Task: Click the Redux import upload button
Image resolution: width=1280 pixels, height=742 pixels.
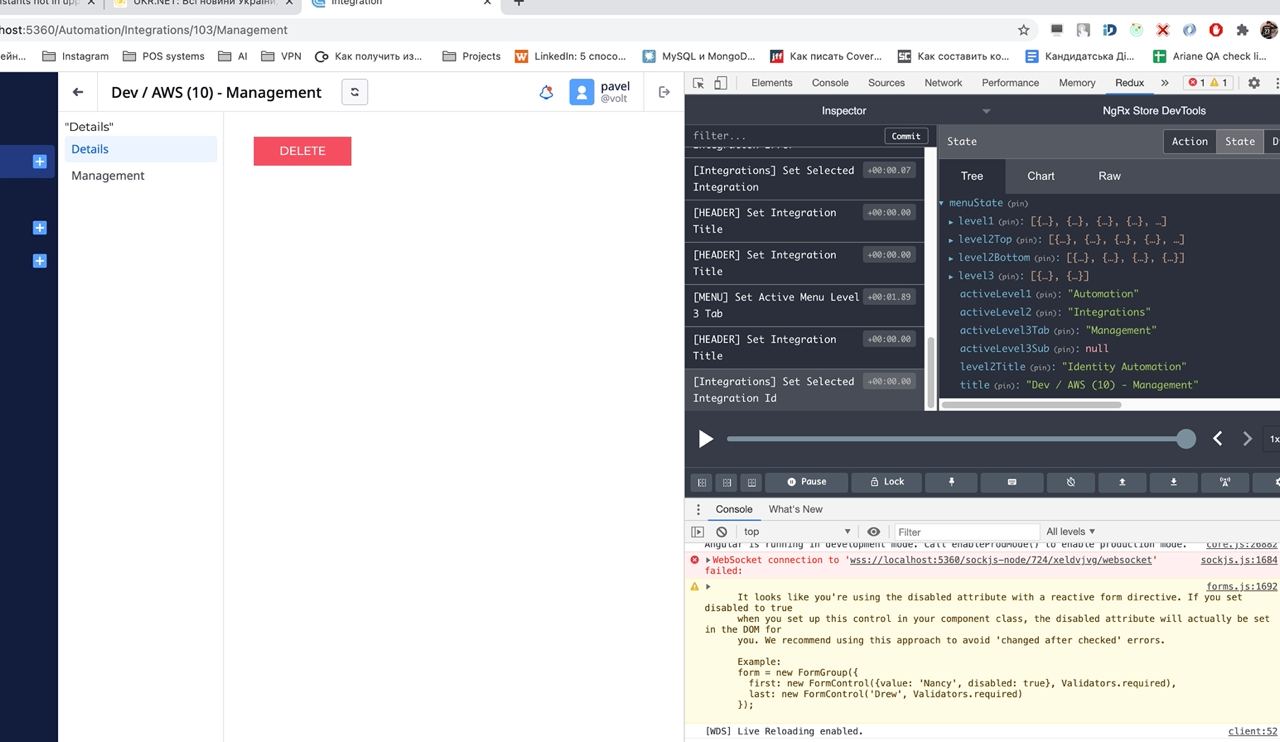Action: 1122,482
